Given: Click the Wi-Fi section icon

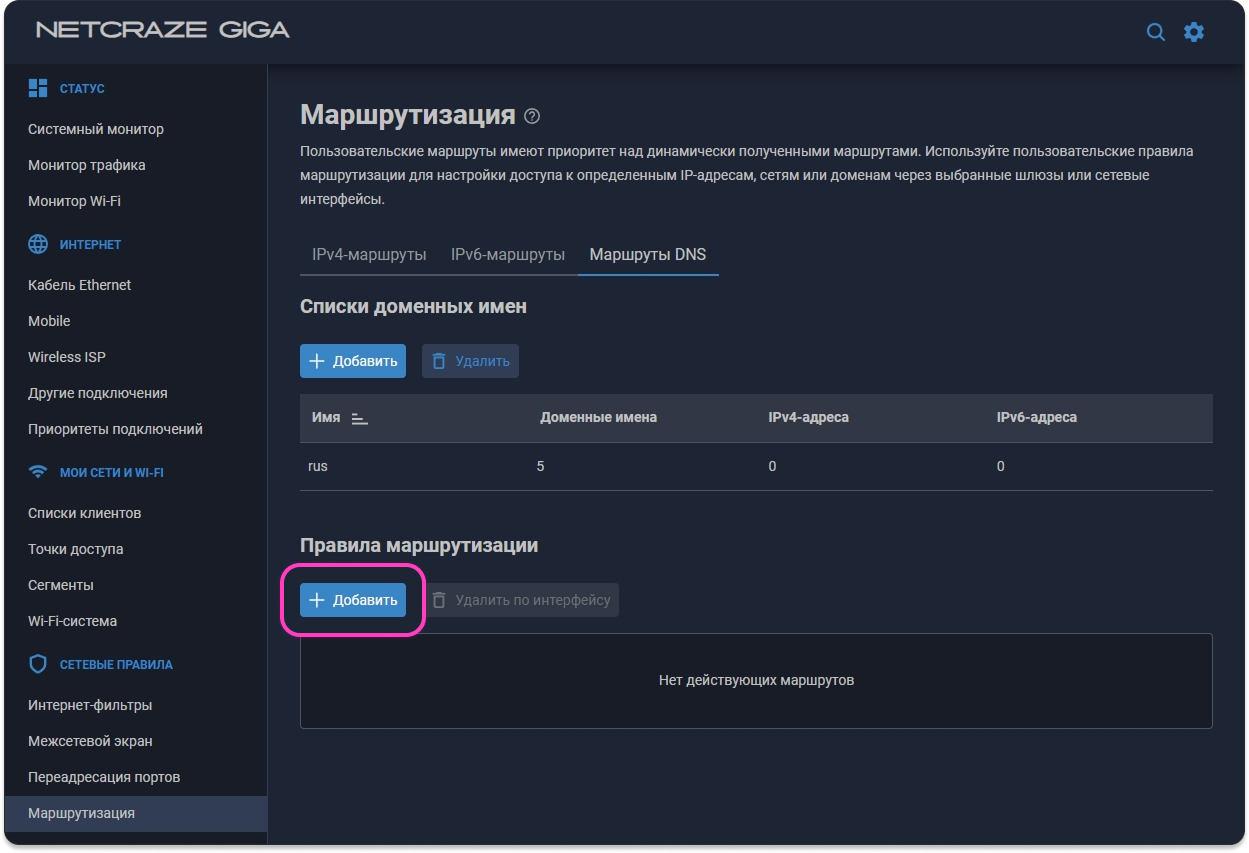Looking at the screenshot, I should pyautogui.click(x=38, y=472).
